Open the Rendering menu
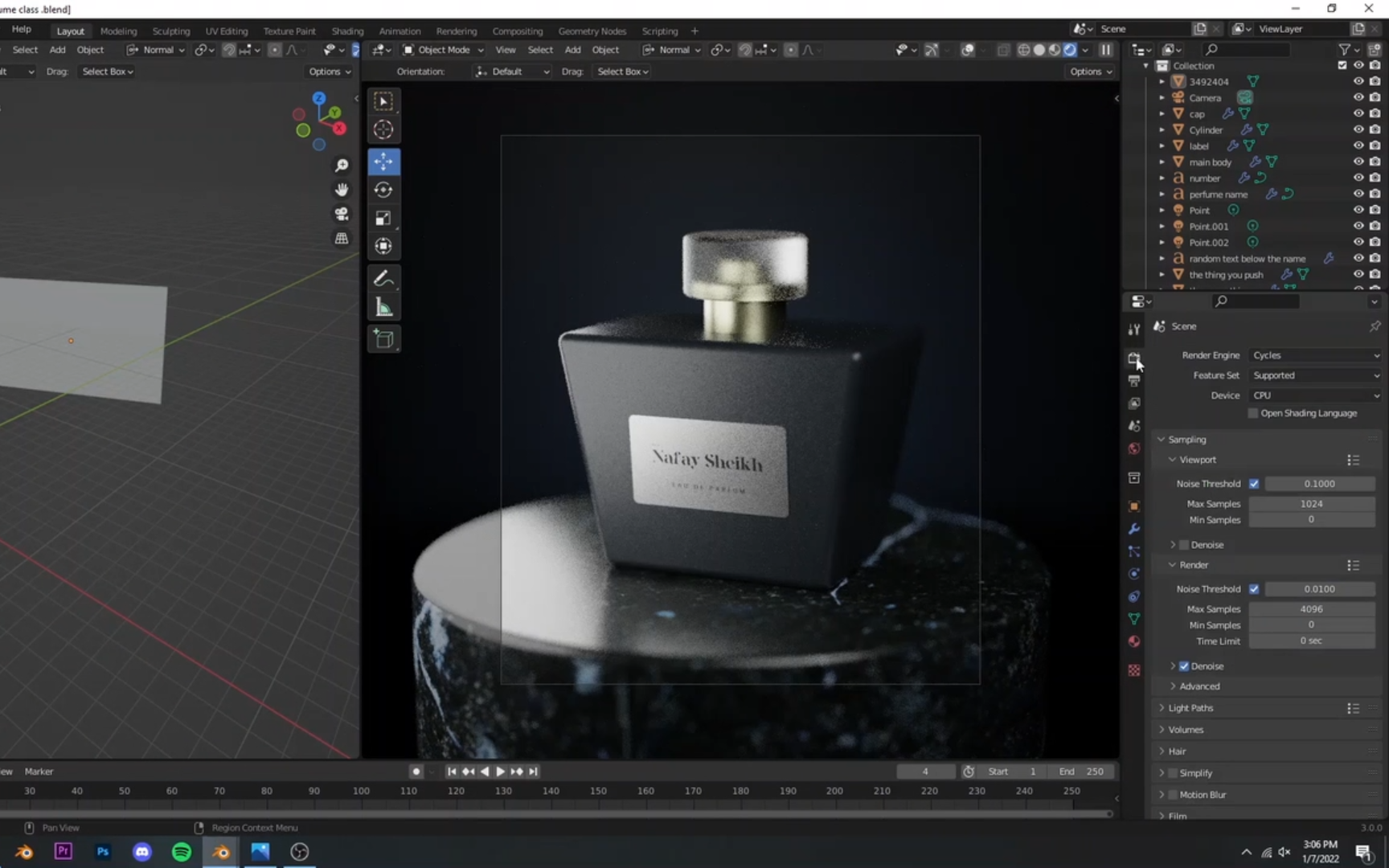The height and width of the screenshot is (868, 1389). point(457,31)
